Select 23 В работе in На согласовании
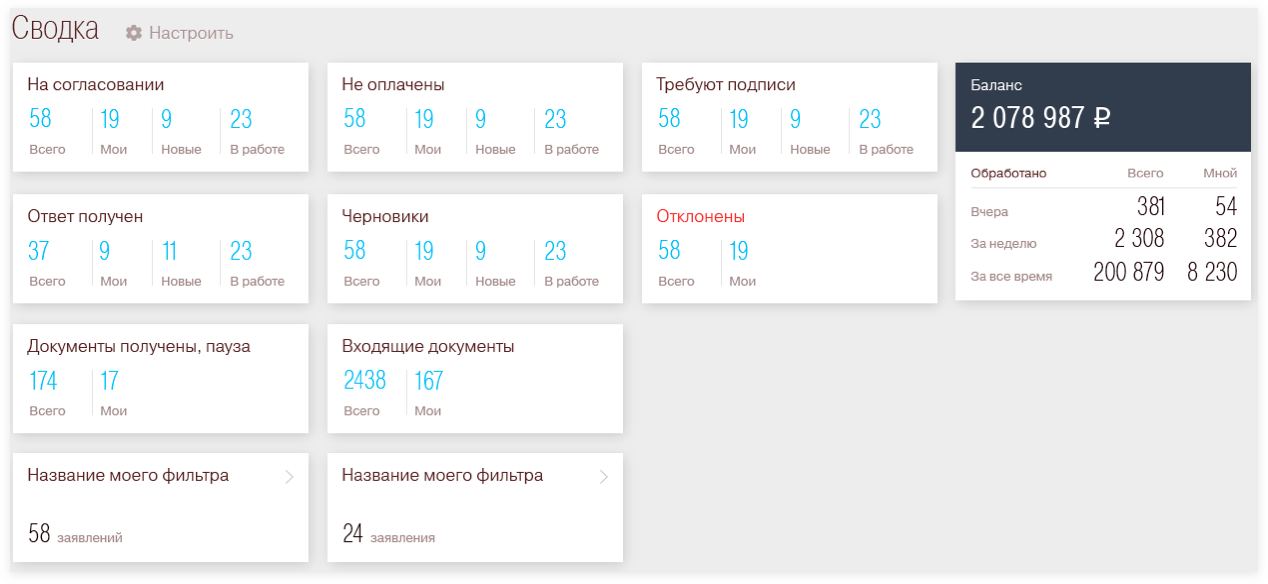The height and width of the screenshot is (584, 1268). 257,131
